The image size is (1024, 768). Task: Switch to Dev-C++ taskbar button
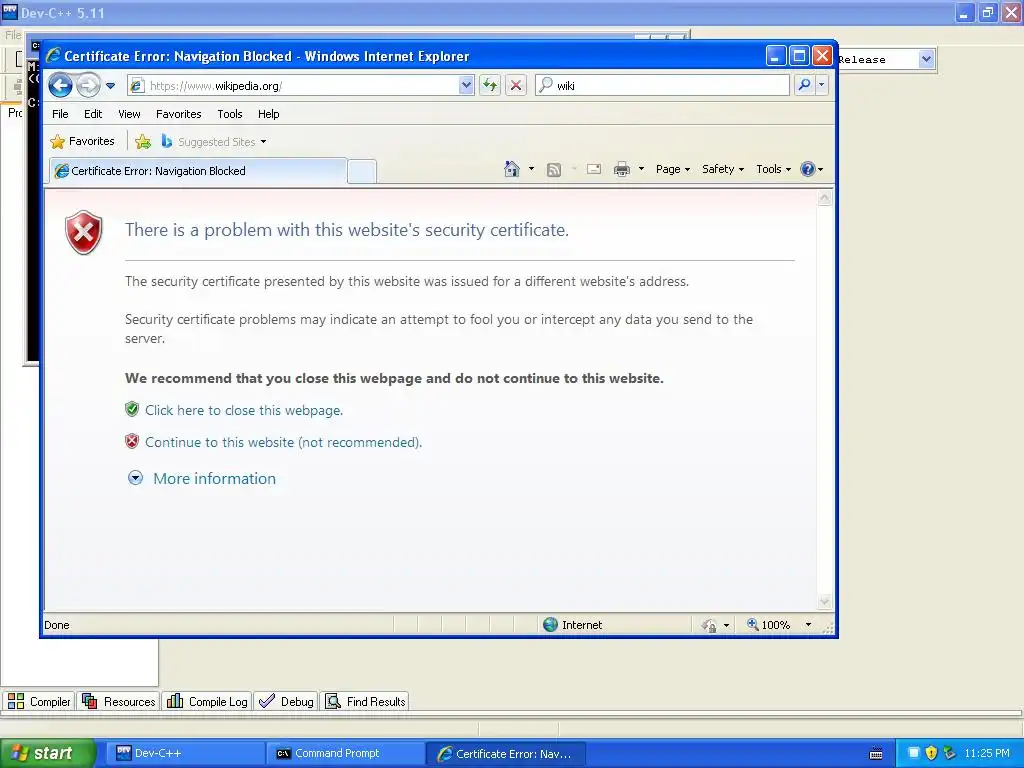[x=184, y=753]
